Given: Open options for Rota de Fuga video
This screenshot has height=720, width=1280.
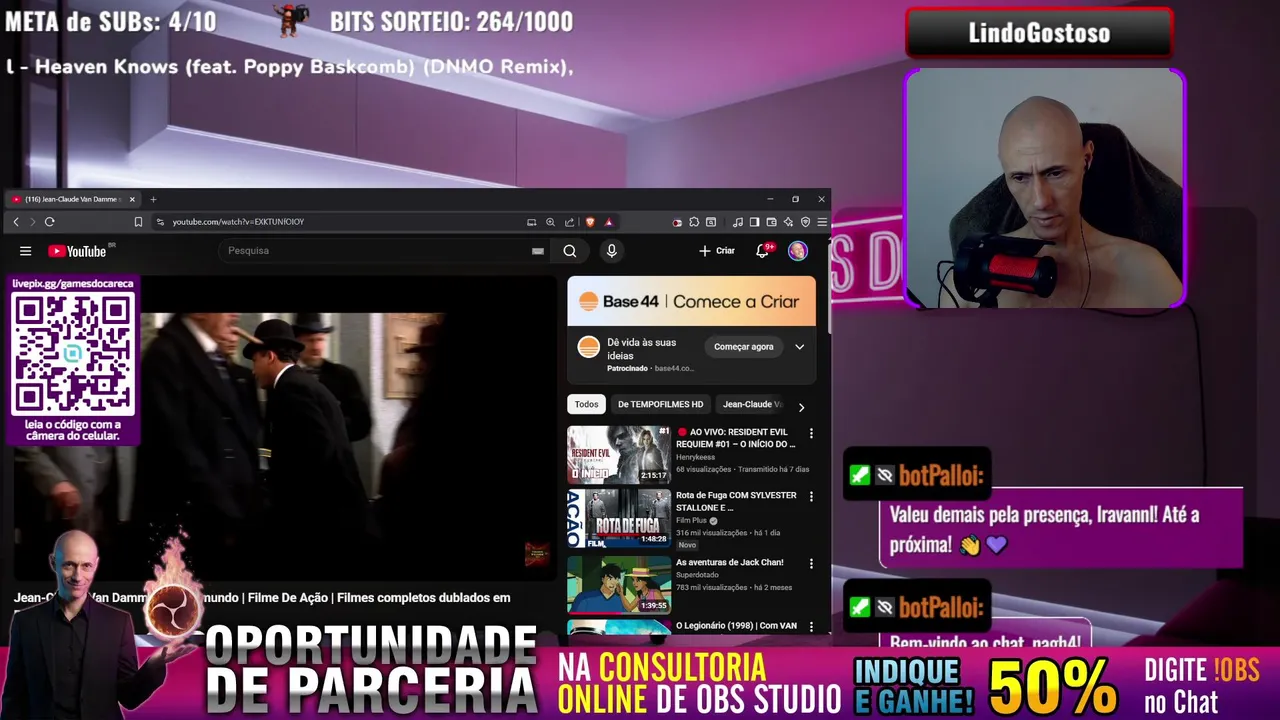Looking at the screenshot, I should [811, 497].
